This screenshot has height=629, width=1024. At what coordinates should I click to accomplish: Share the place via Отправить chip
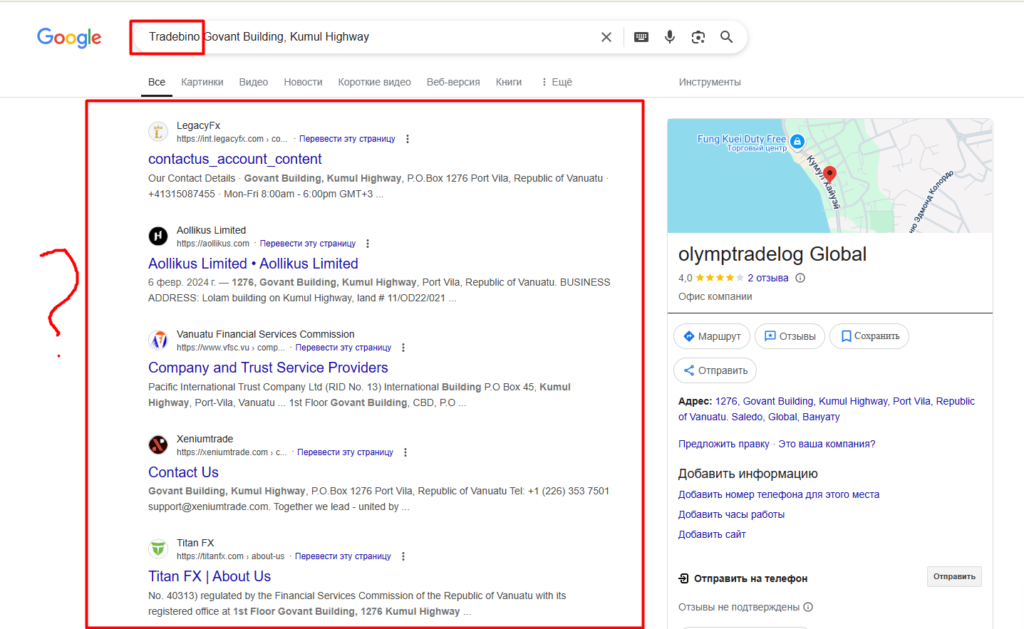(x=715, y=370)
